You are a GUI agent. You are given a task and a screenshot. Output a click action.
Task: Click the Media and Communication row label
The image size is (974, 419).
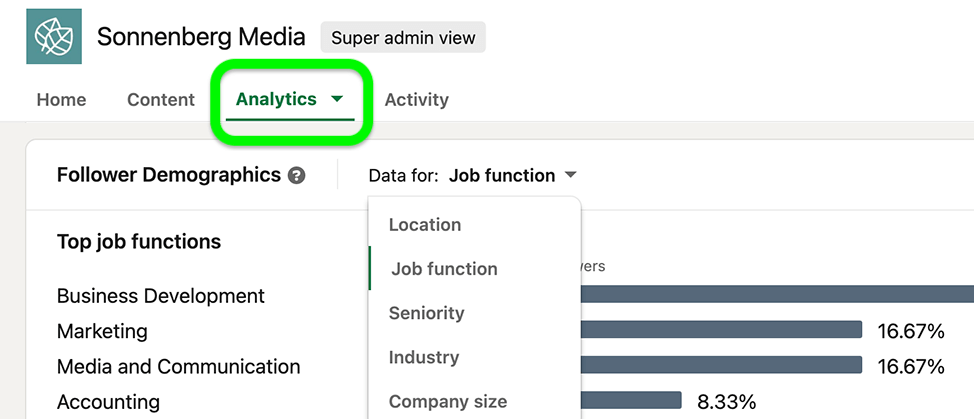point(178,366)
